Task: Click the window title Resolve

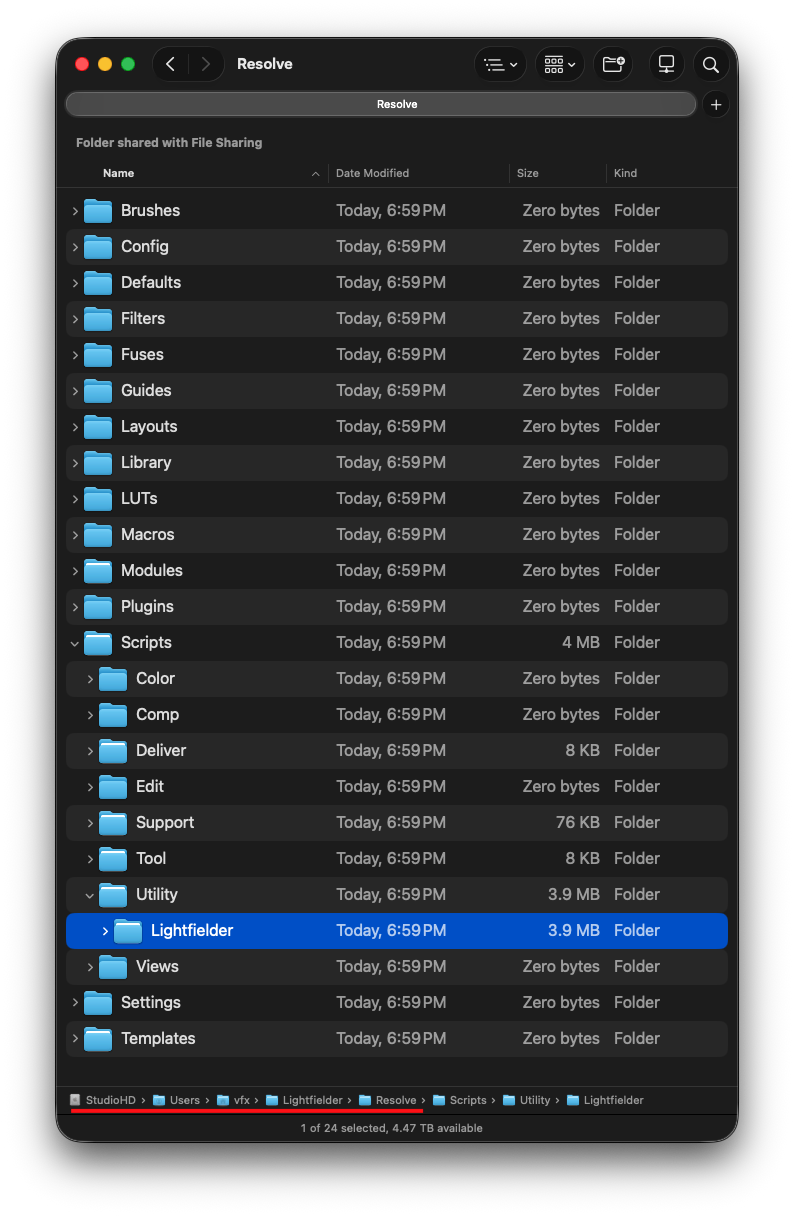Action: pos(265,64)
